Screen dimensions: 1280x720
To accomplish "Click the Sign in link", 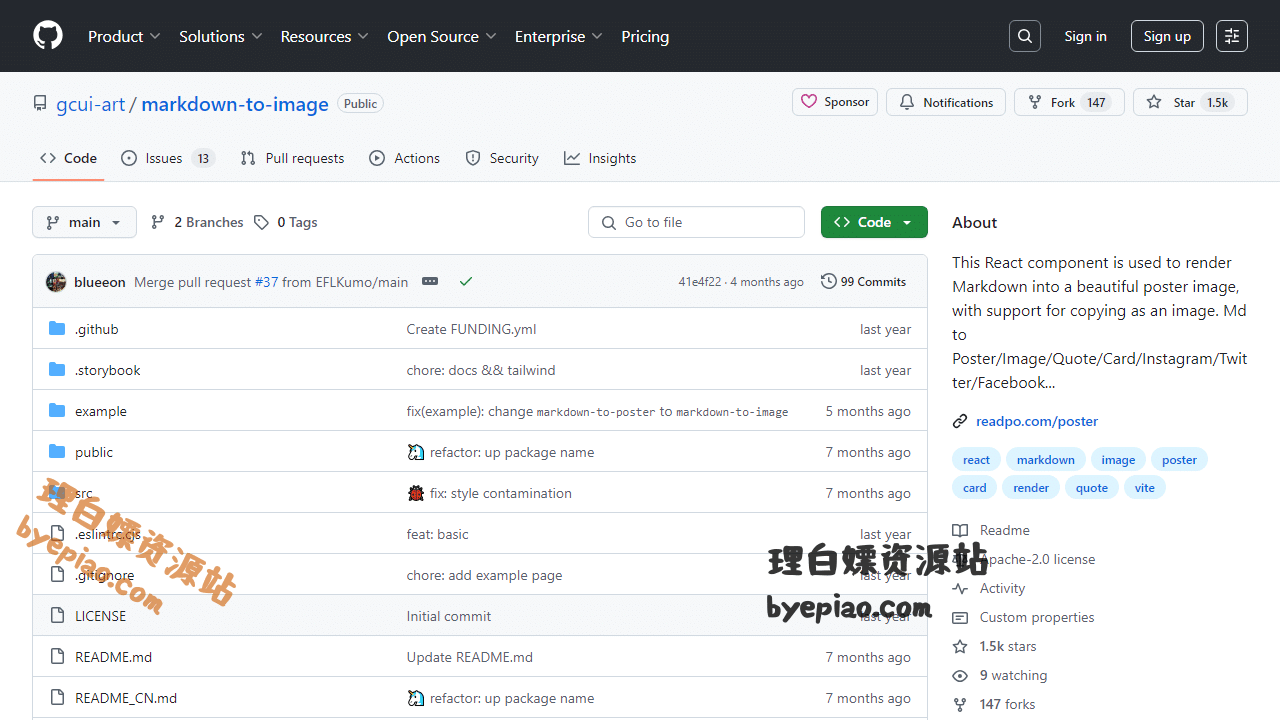I will point(1085,36).
